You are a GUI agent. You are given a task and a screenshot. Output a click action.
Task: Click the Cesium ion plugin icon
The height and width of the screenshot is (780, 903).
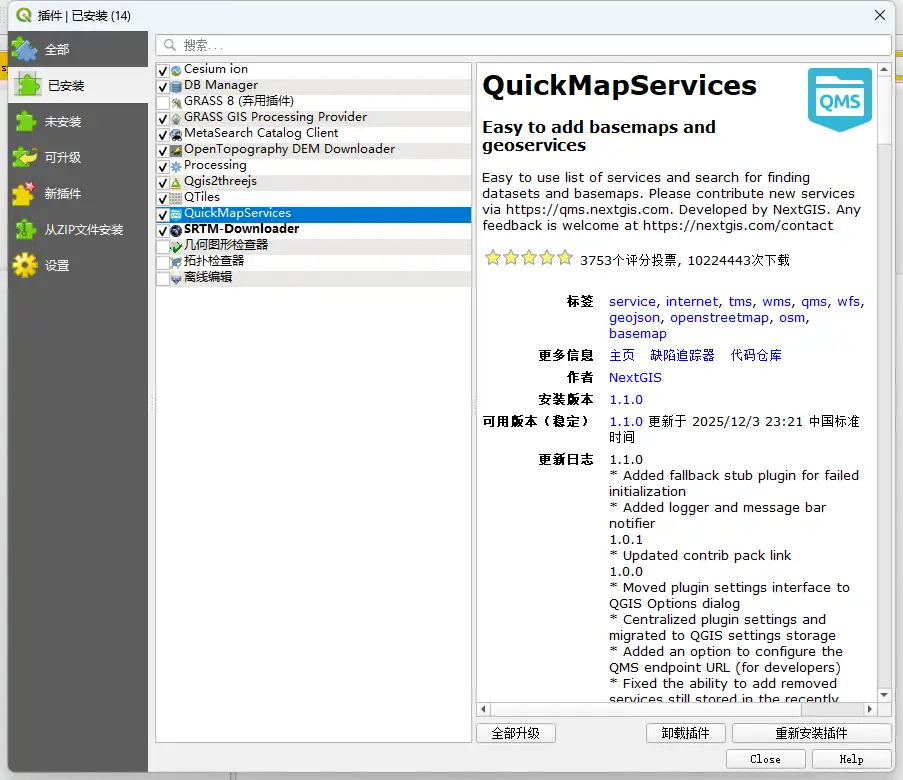[x=176, y=70]
